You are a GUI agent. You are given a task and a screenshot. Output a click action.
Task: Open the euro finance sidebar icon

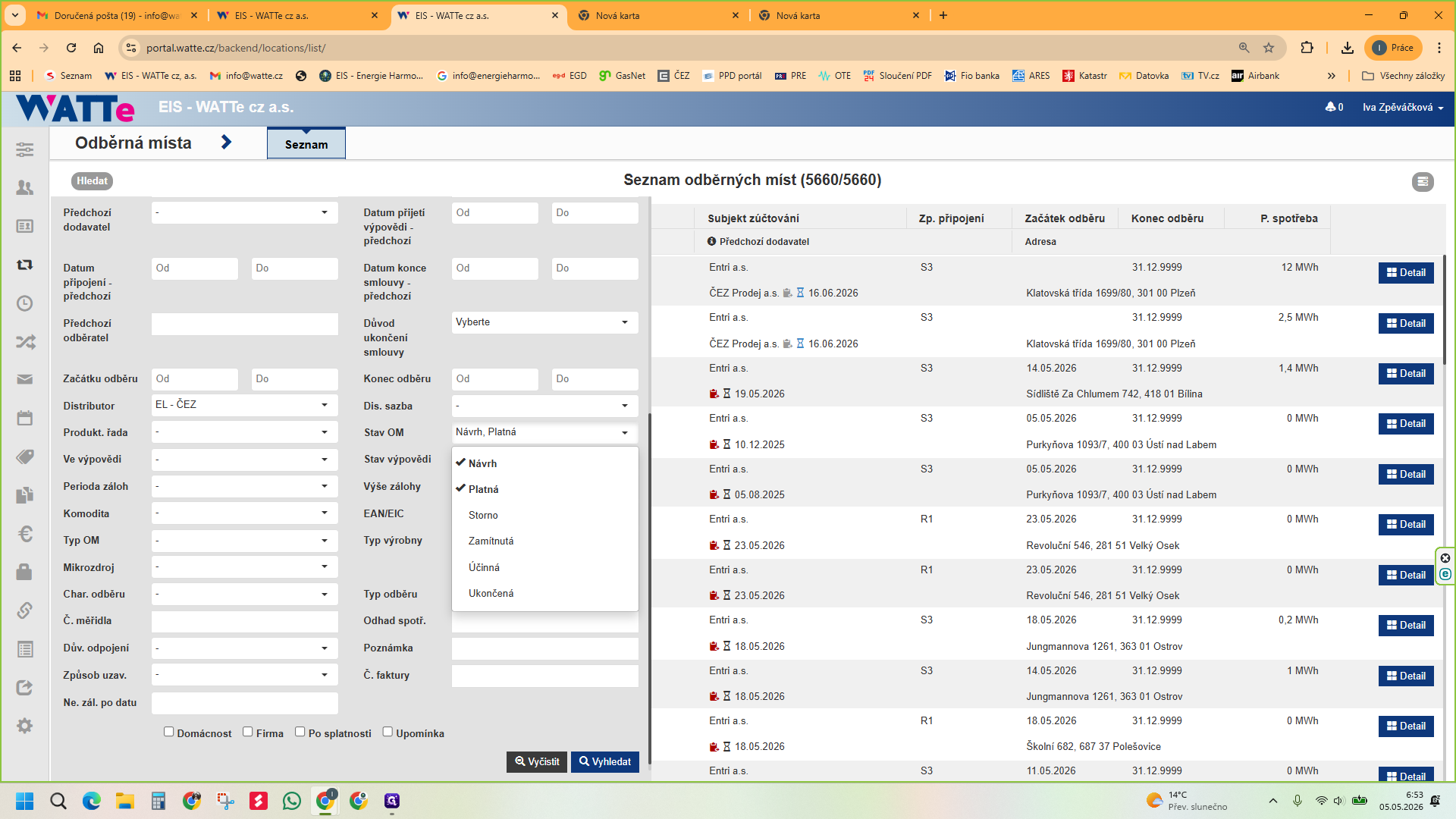click(x=25, y=534)
